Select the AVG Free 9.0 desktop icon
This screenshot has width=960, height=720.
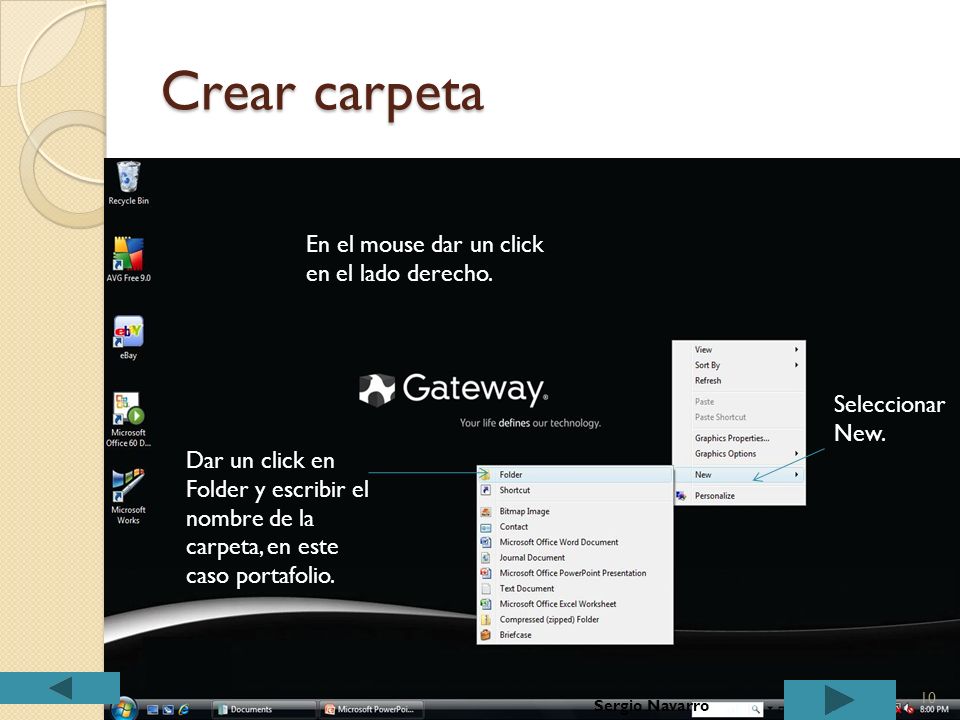(129, 259)
